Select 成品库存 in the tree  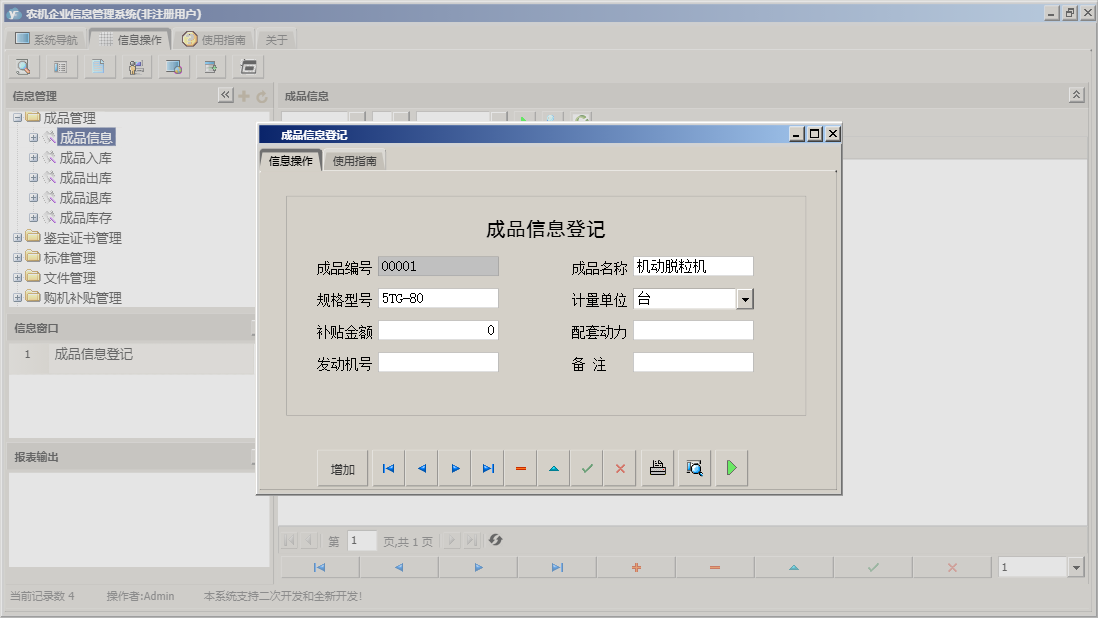[x=85, y=218]
